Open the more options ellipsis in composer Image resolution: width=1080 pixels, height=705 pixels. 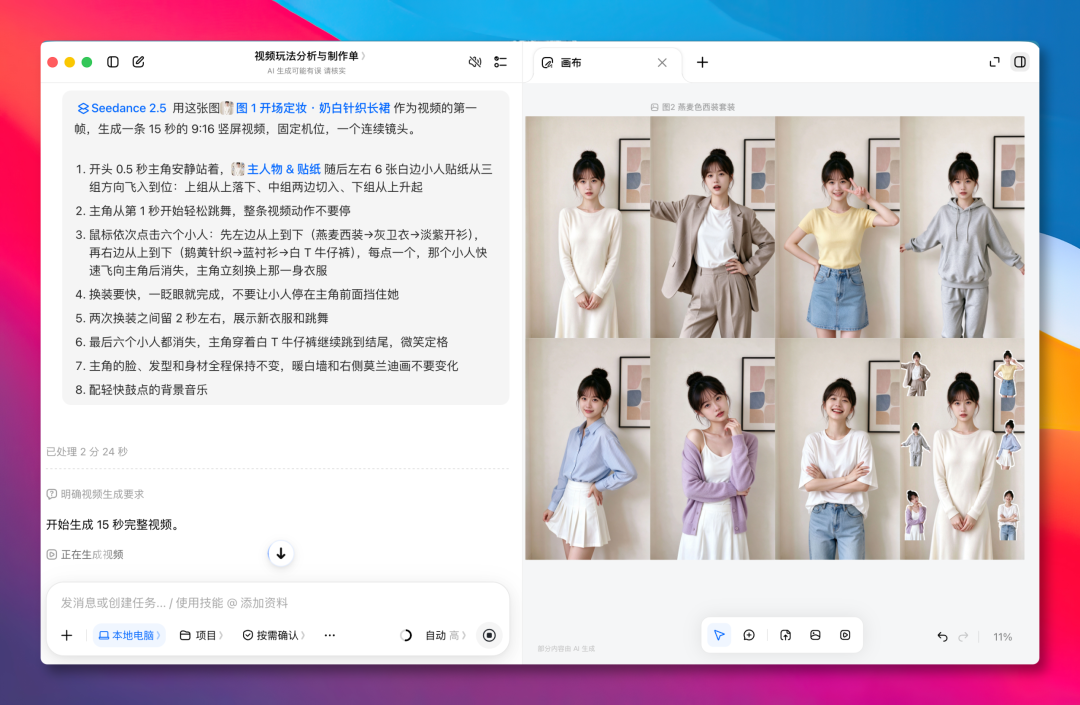point(330,635)
